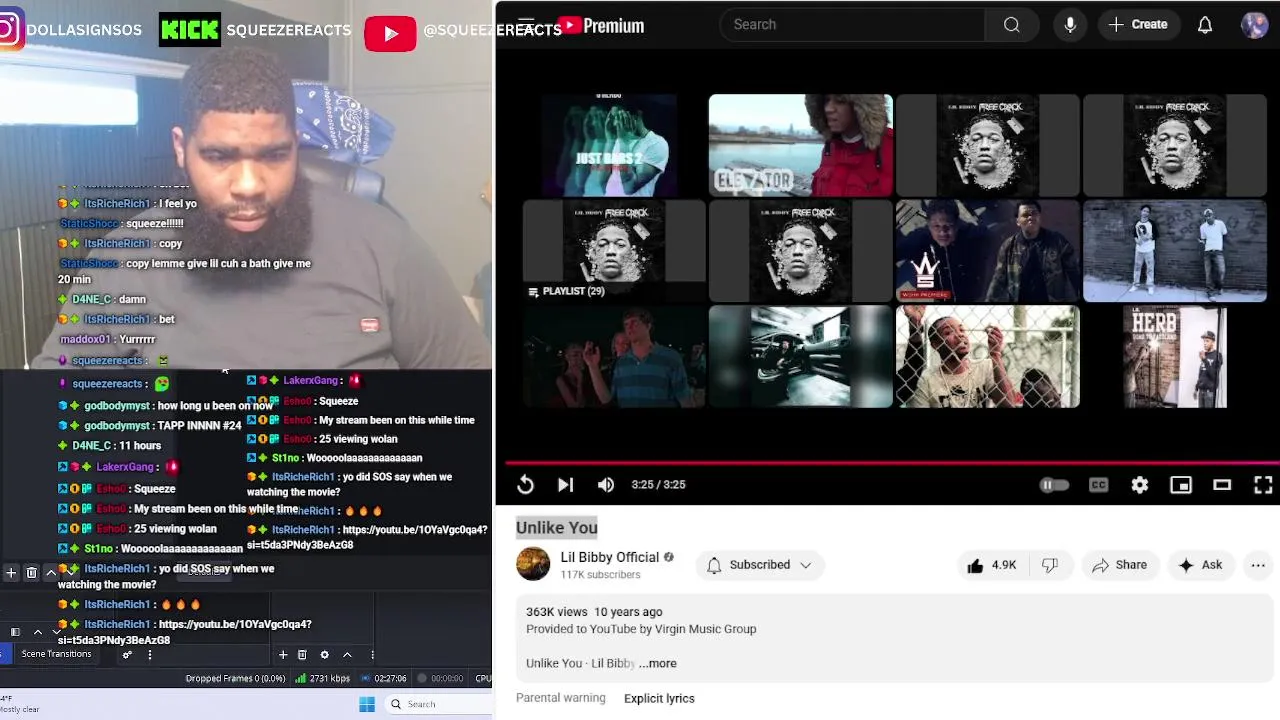Click the 02:27:06 stream timer
Image resolution: width=1280 pixels, height=720 pixels.
point(383,678)
